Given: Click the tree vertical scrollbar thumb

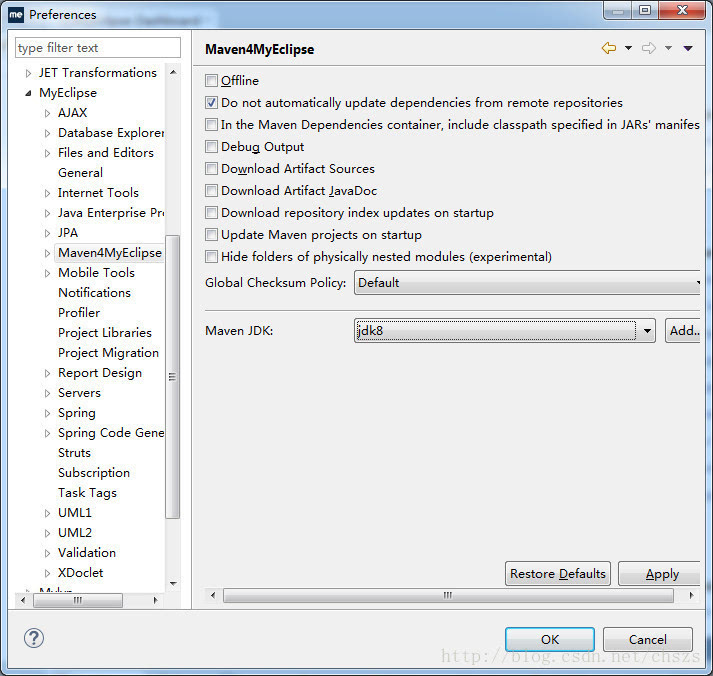Looking at the screenshot, I should 172,376.
